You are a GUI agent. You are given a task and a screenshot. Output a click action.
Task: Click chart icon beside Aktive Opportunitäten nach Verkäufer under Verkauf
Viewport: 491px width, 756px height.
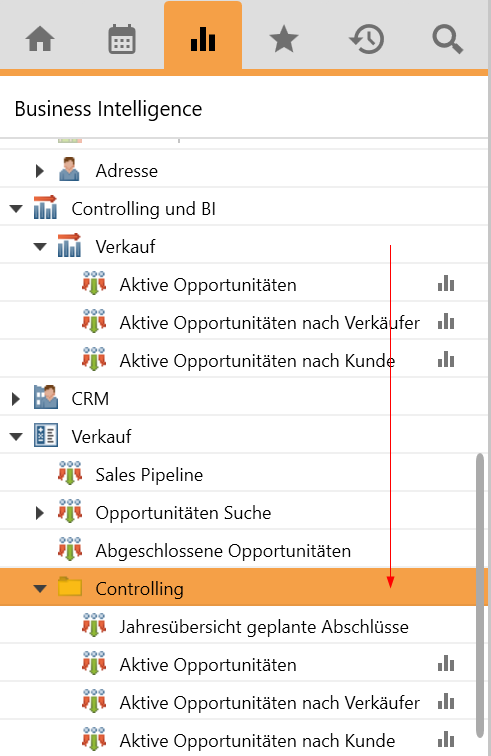click(x=446, y=322)
